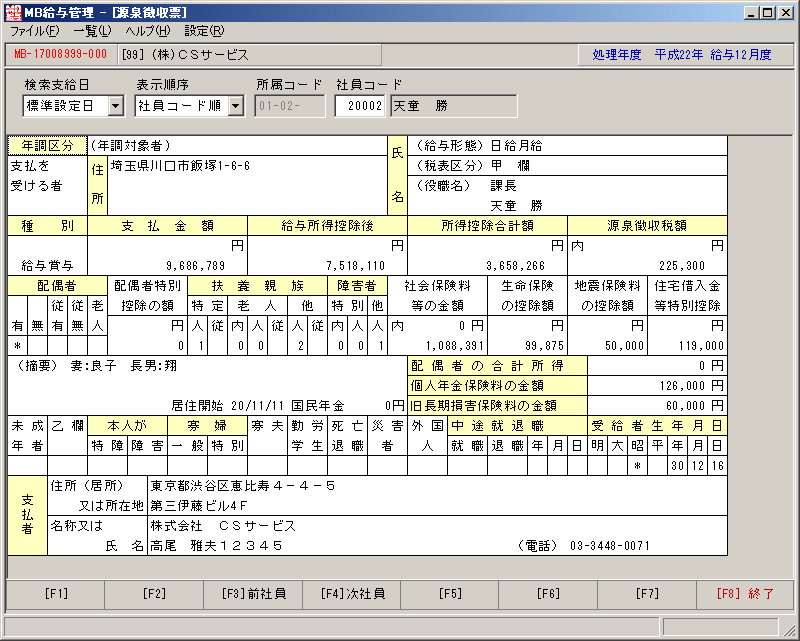Click the 役職名 value 課長
Screen dimensions: 800x641
point(504,186)
